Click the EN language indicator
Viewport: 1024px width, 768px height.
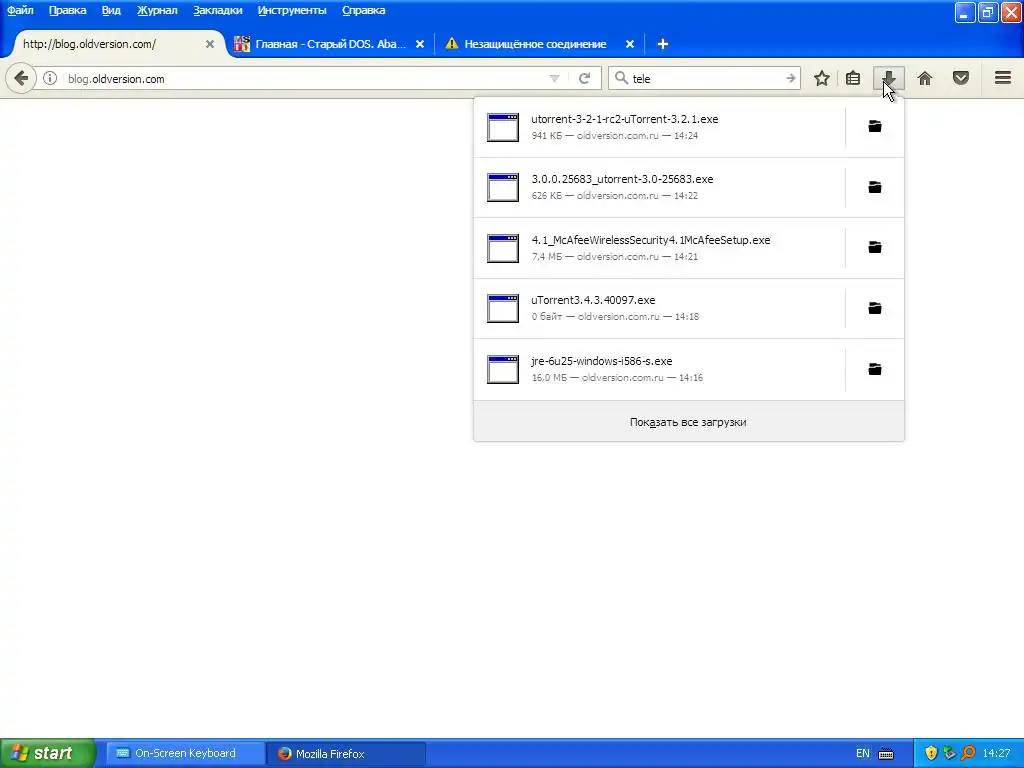863,753
